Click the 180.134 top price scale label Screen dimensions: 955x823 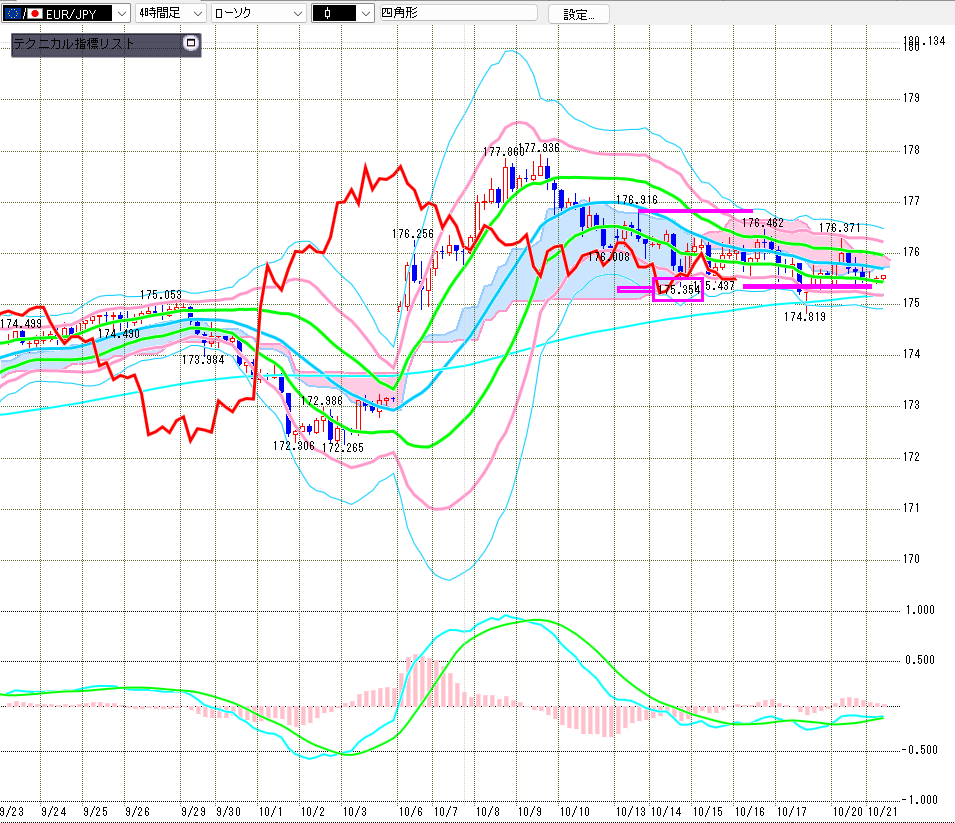coord(923,41)
